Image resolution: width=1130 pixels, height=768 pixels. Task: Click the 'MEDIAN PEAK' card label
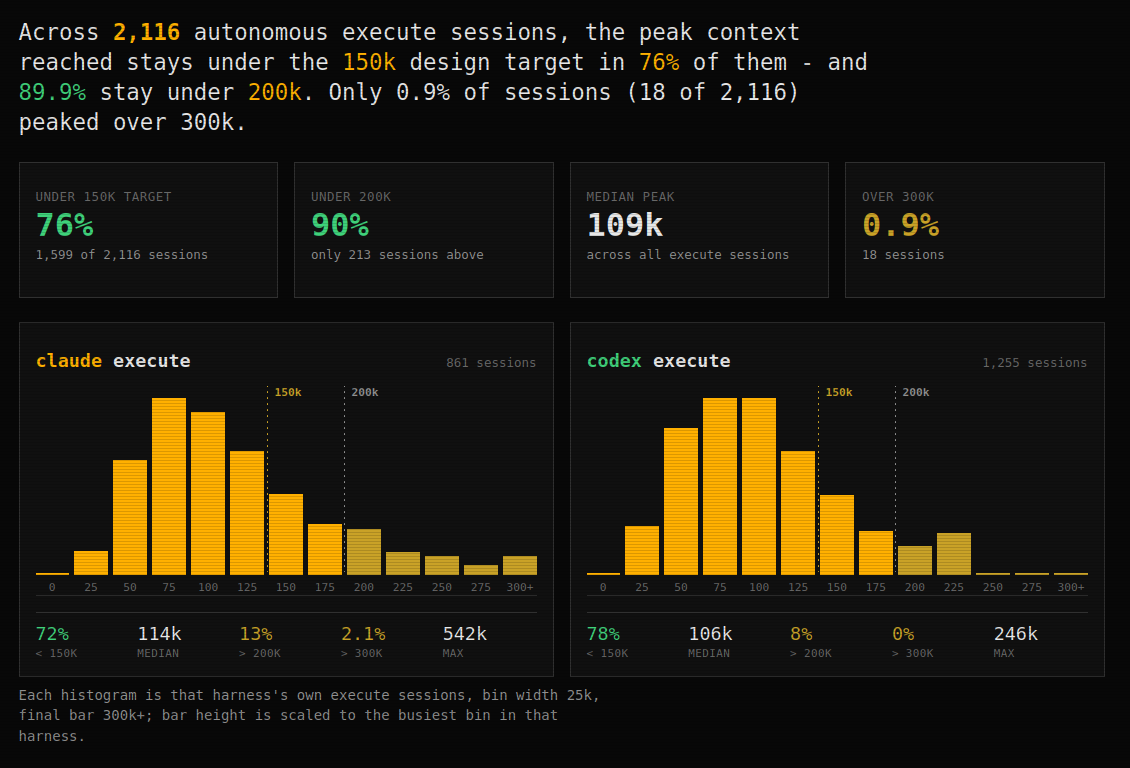point(630,197)
